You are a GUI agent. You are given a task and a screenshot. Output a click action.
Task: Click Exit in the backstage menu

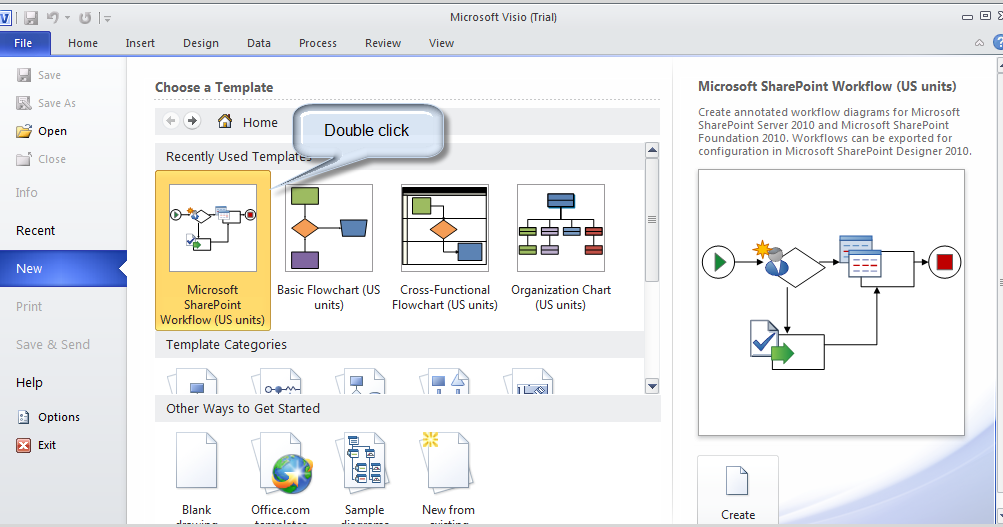pyautogui.click(x=37, y=445)
